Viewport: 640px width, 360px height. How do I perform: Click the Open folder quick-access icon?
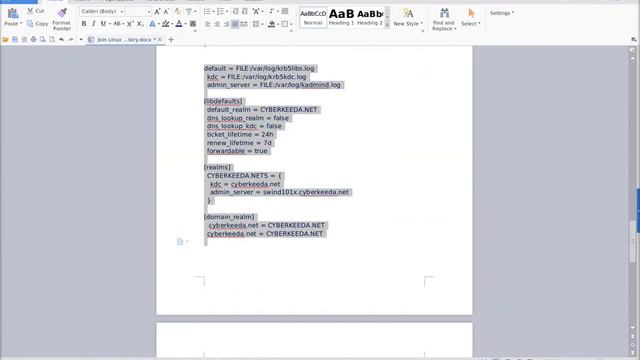click(5, 40)
